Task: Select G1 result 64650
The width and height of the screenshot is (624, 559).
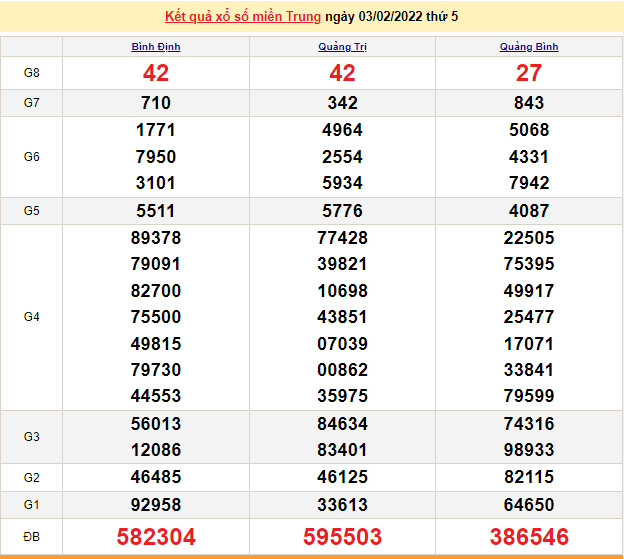Action: click(x=529, y=505)
